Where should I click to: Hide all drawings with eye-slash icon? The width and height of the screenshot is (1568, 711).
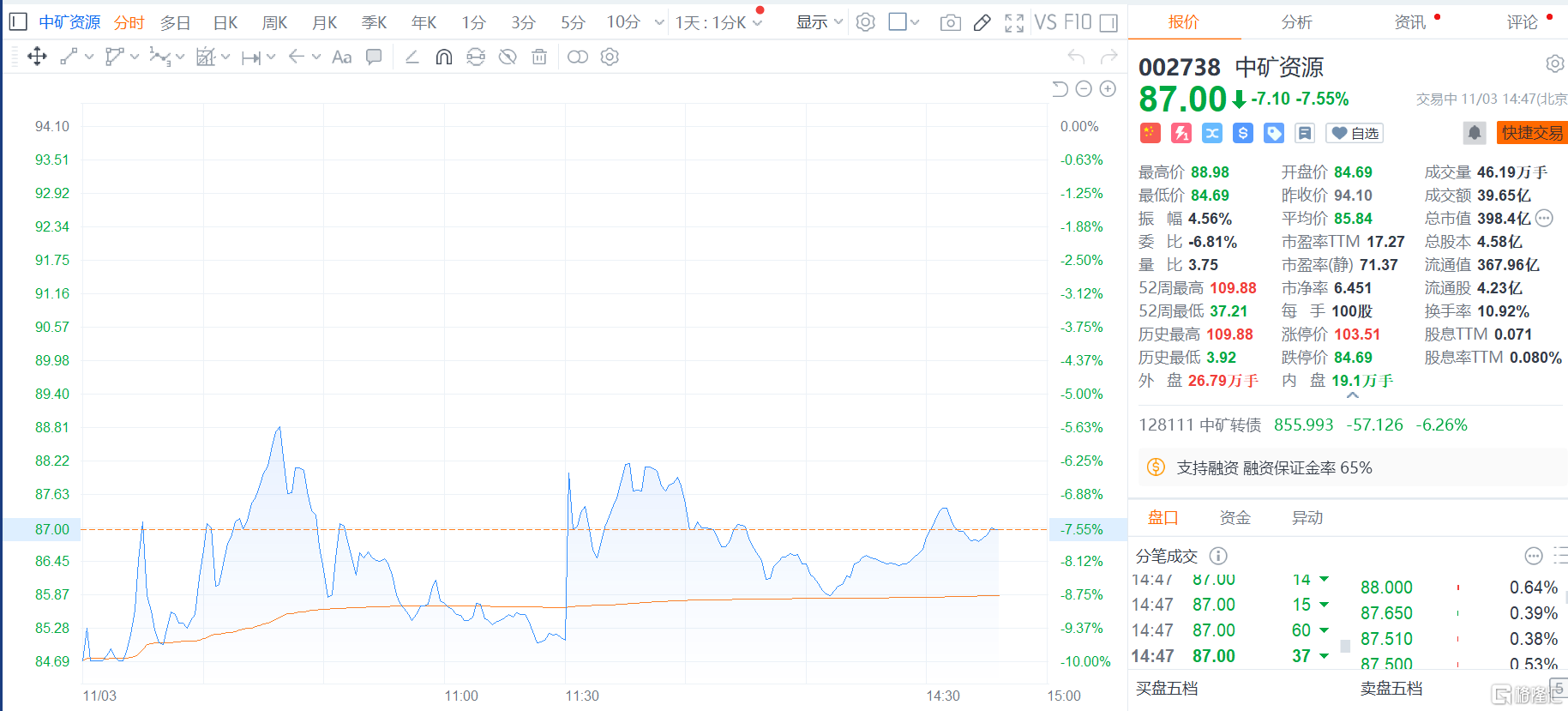[508, 57]
